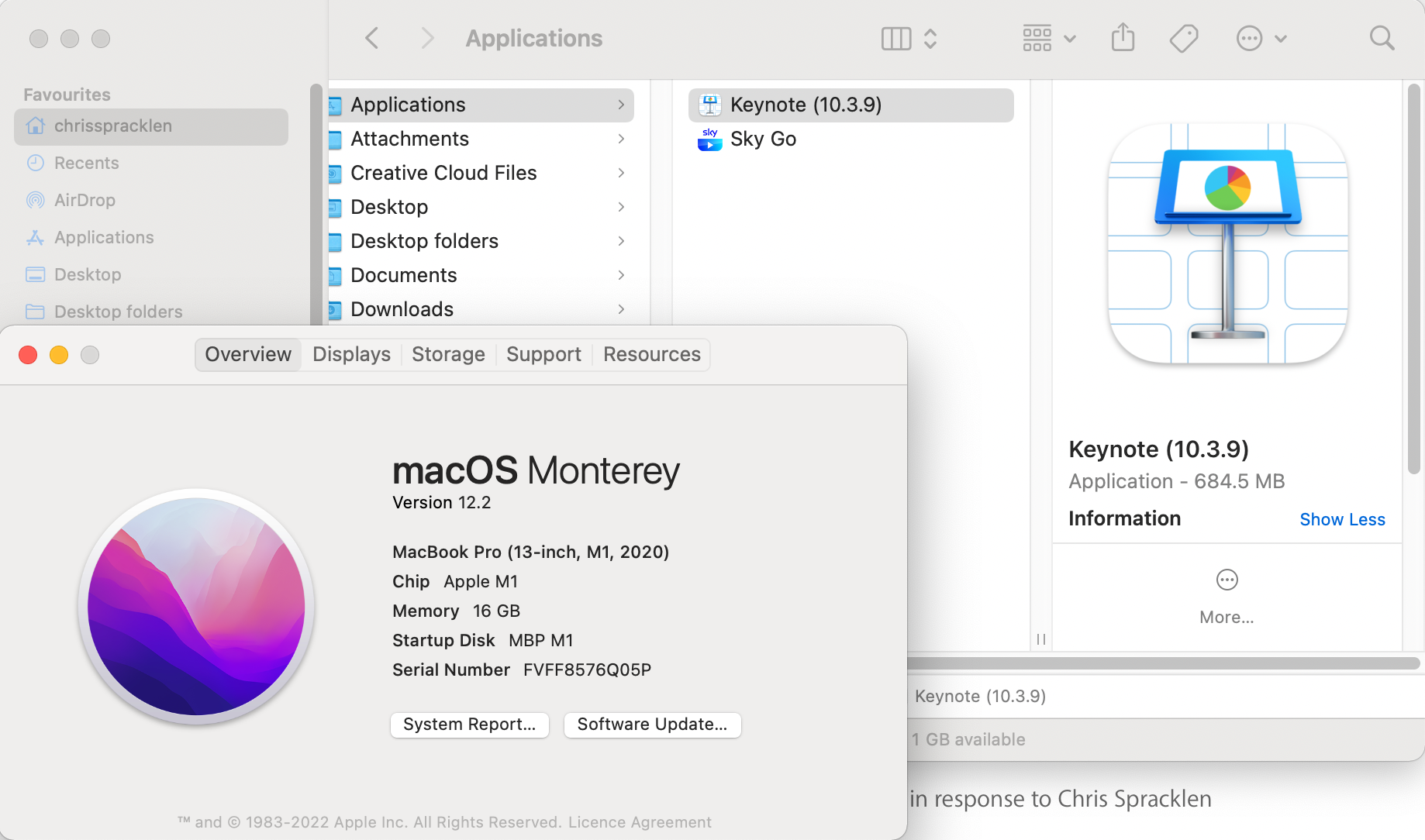The image size is (1425, 840).
Task: Open the action menu ellipsis dropdown
Action: tap(1261, 38)
